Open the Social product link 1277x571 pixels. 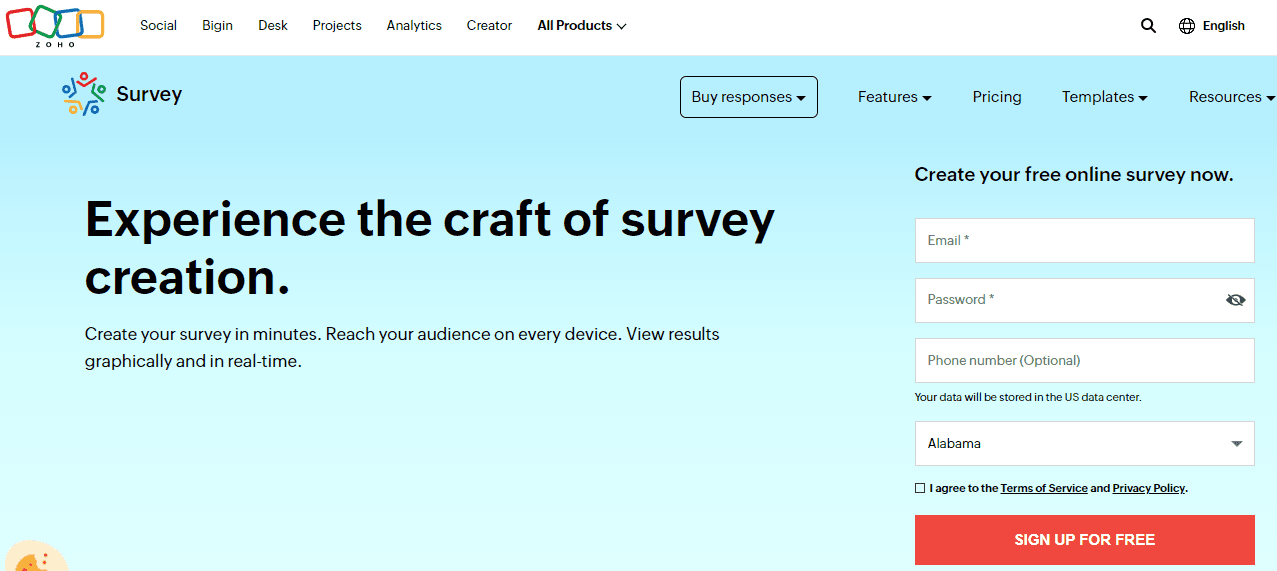pos(158,26)
